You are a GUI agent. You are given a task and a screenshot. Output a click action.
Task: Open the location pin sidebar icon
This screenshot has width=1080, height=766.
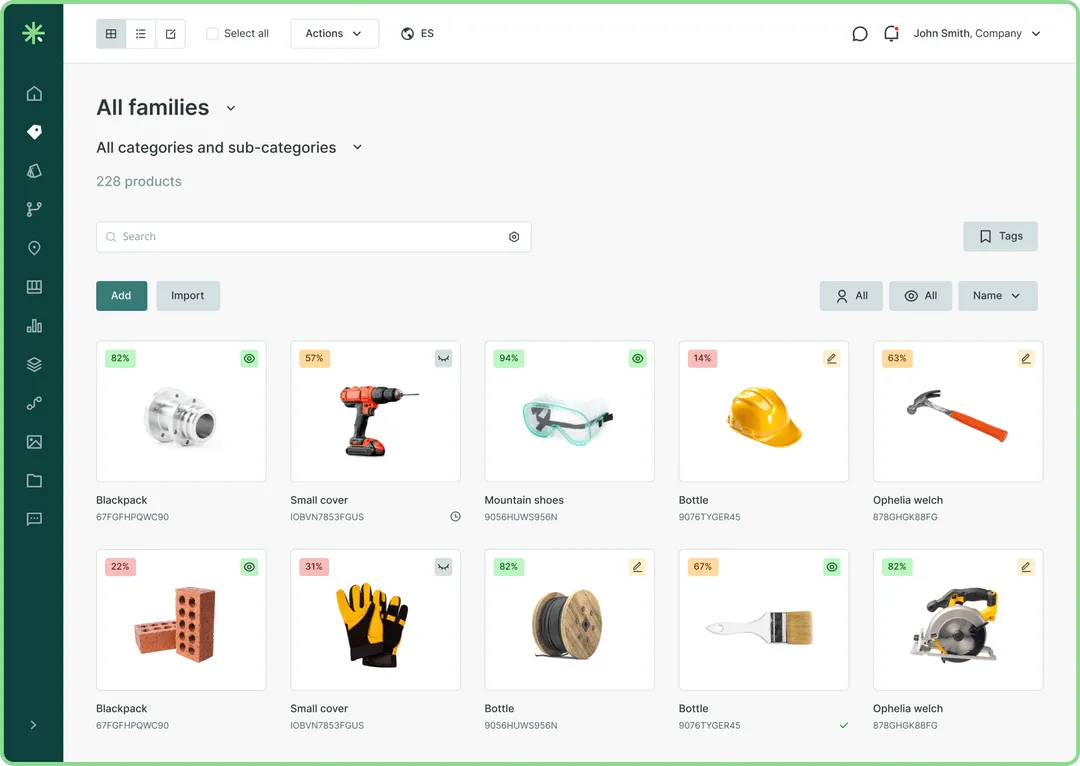34,248
